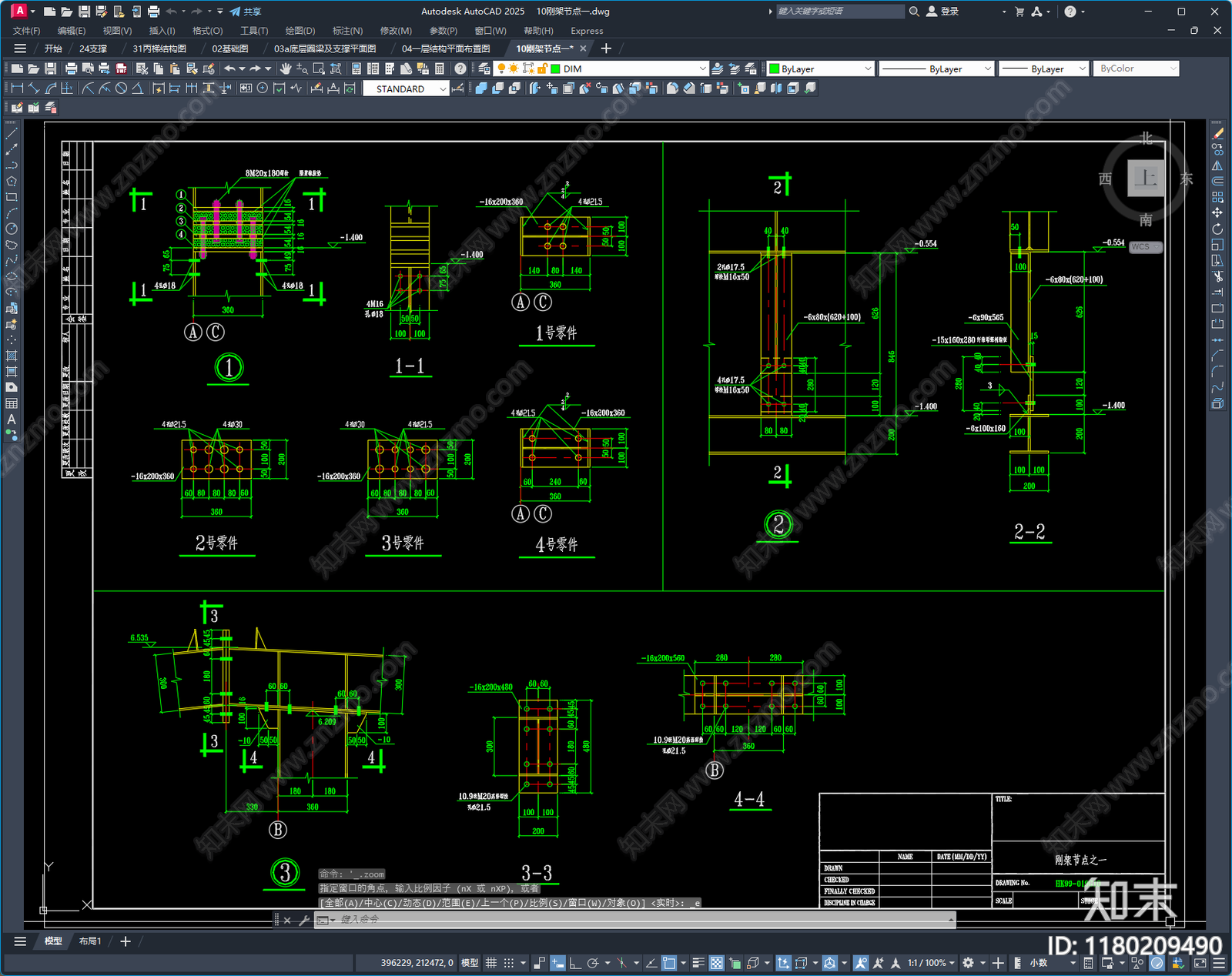Toggle lineweight display in the status bar

tap(698, 963)
